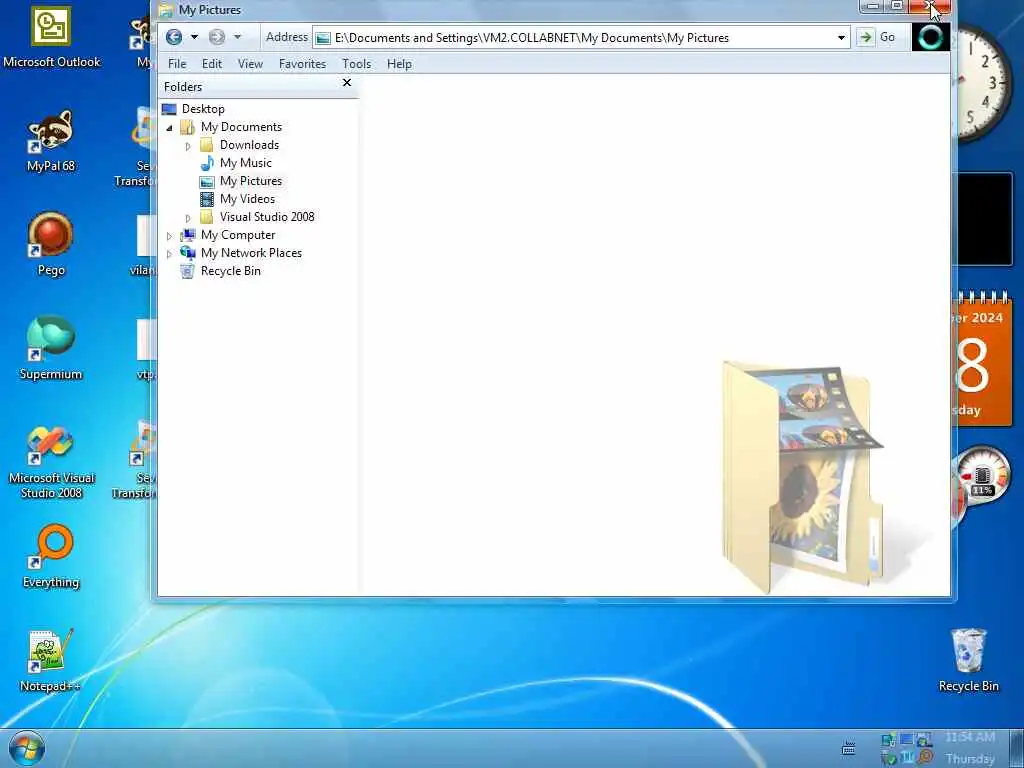
Task: Expand the My Computer node
Action: click(169, 236)
